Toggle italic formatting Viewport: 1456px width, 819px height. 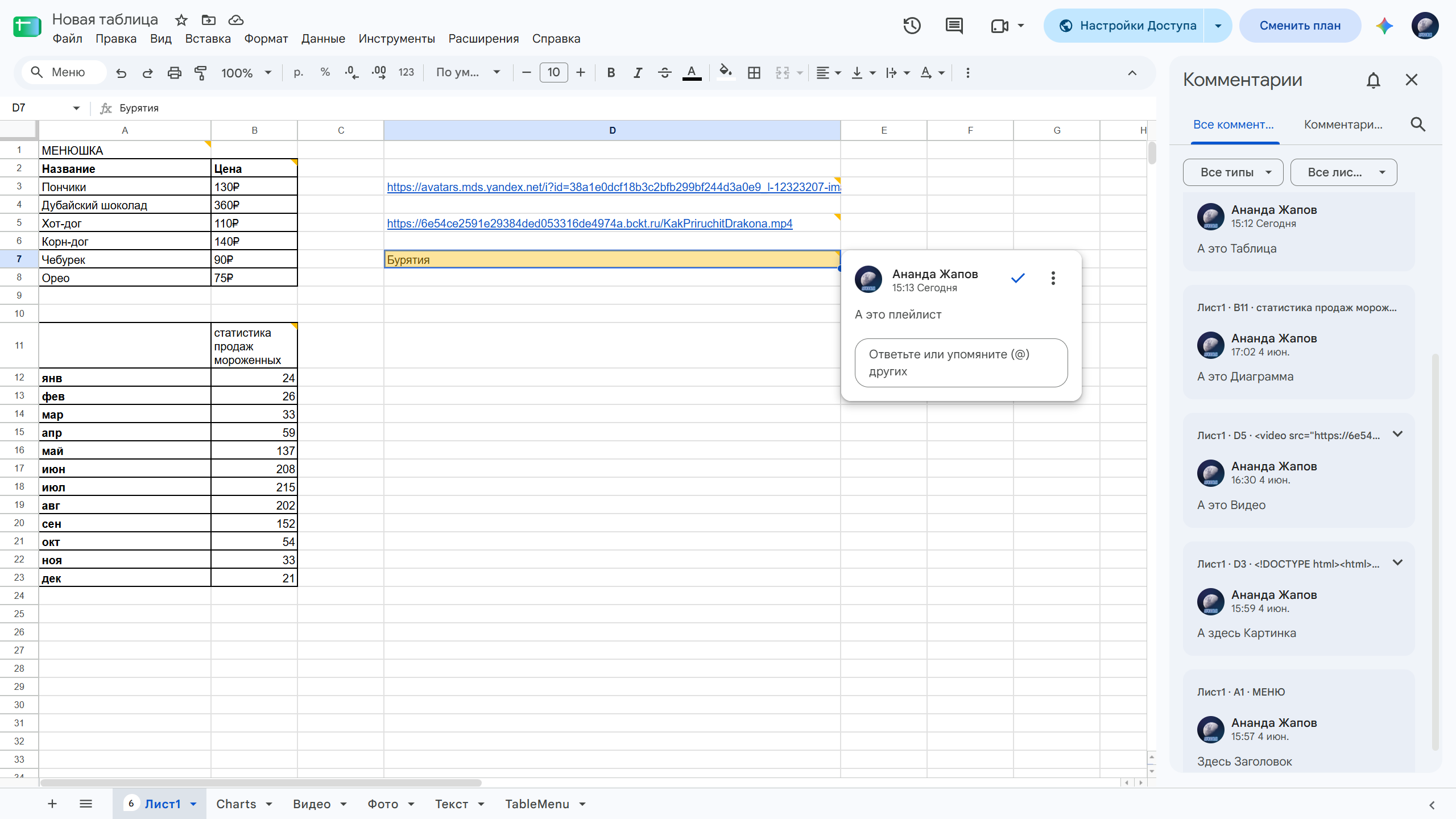638,73
